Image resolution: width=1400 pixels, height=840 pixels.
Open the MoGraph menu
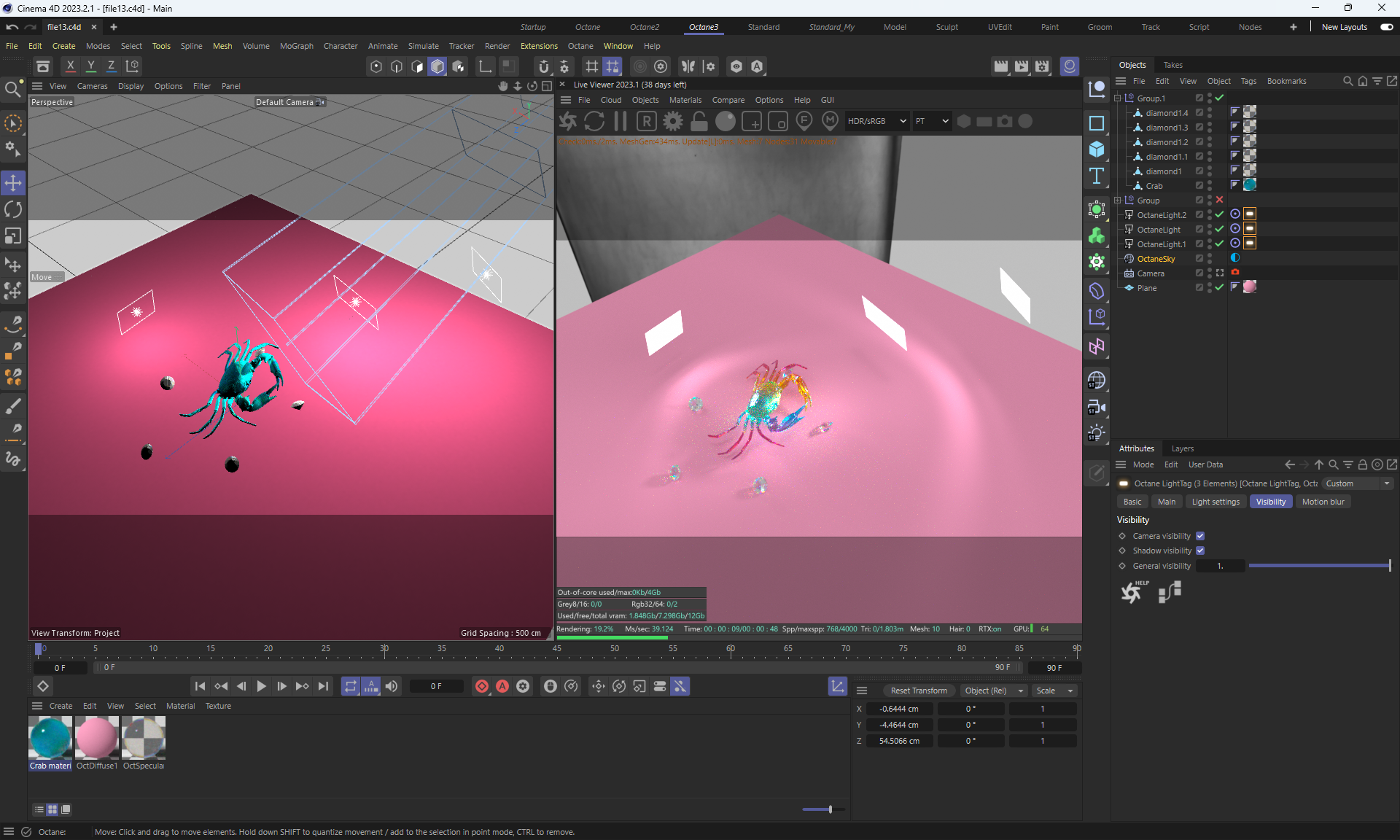pos(296,46)
